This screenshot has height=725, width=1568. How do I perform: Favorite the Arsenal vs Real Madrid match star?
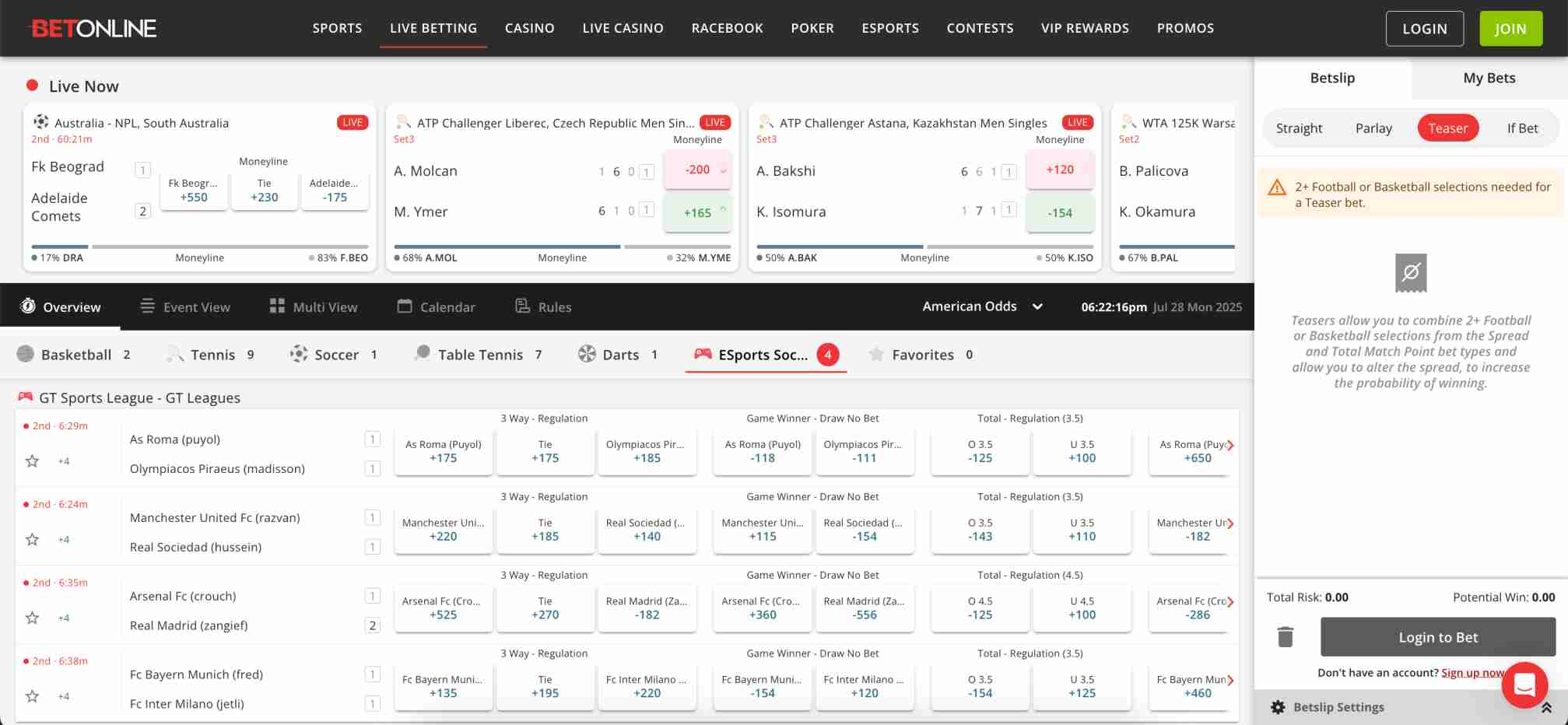[32, 618]
